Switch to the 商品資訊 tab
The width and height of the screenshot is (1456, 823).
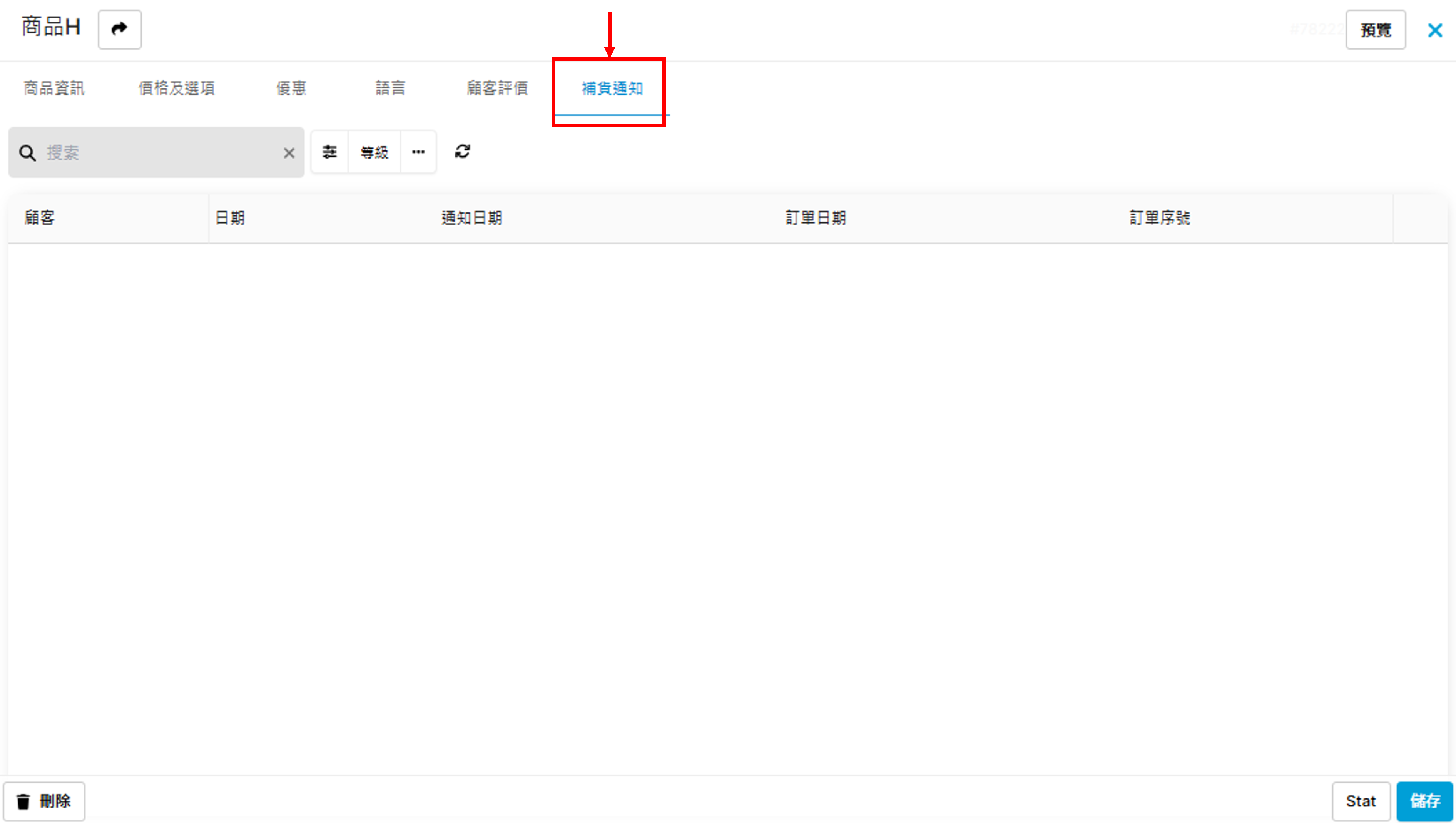54,88
